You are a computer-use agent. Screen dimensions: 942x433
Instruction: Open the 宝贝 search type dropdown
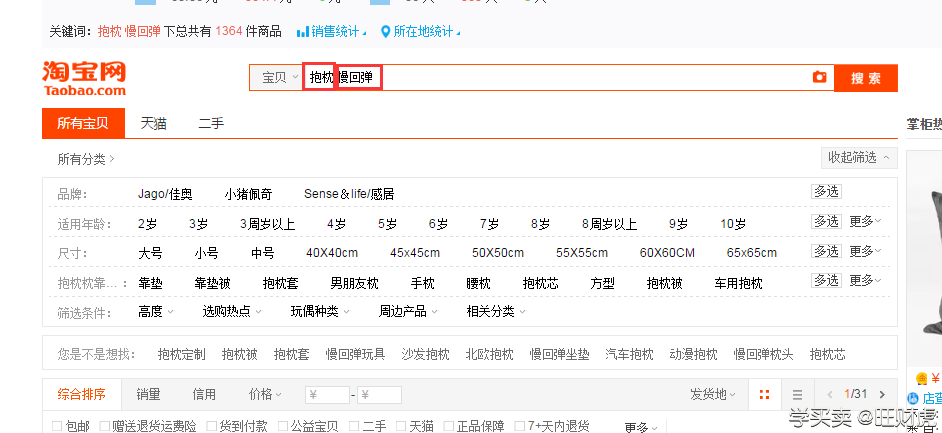pyautogui.click(x=277, y=77)
